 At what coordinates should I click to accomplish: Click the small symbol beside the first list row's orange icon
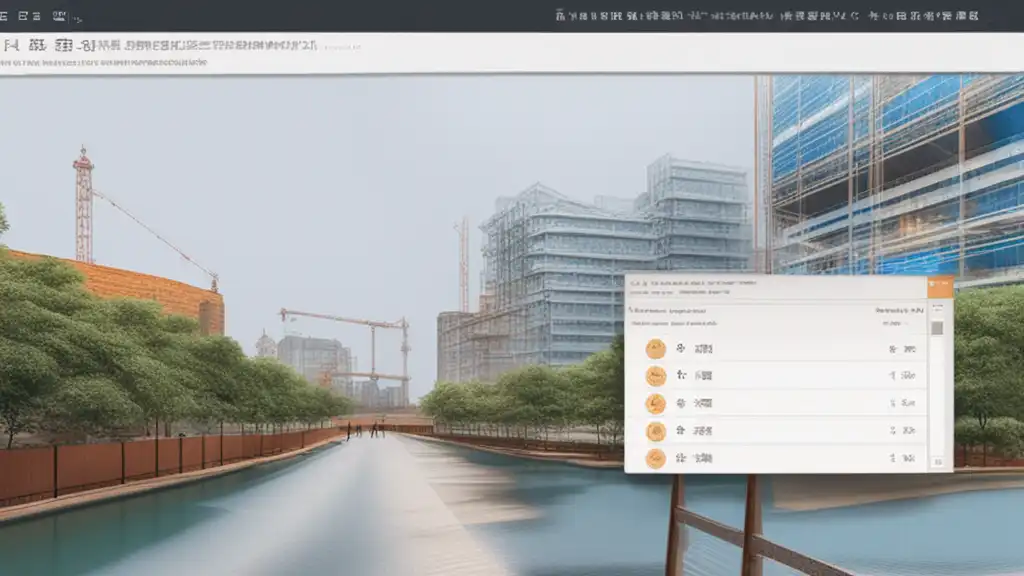[681, 349]
